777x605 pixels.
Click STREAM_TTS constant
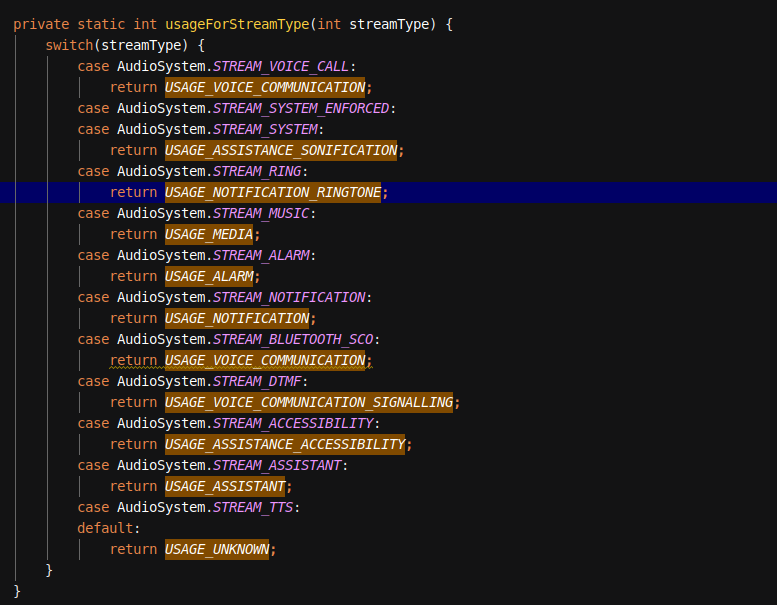253,507
